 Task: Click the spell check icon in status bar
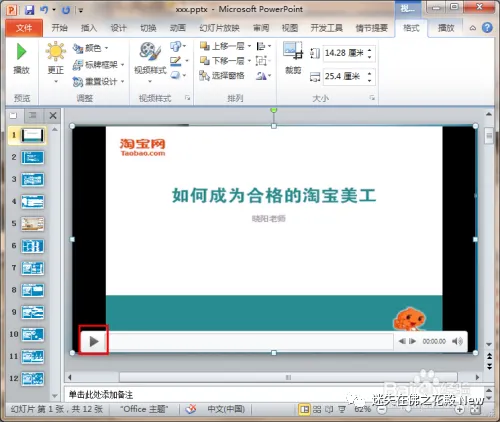[190, 409]
